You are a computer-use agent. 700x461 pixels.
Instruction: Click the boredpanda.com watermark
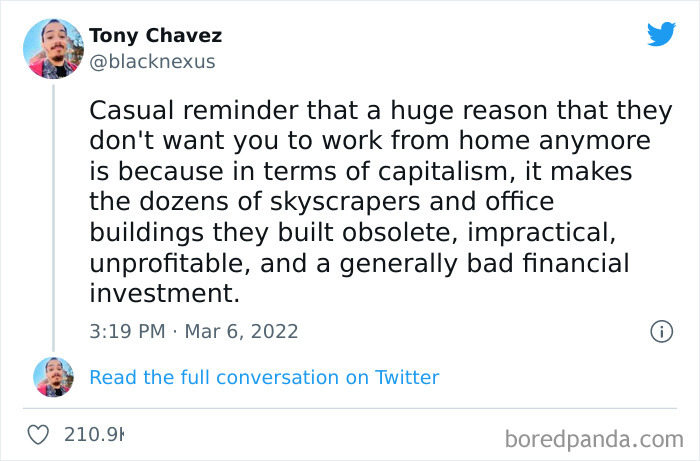[x=594, y=439]
